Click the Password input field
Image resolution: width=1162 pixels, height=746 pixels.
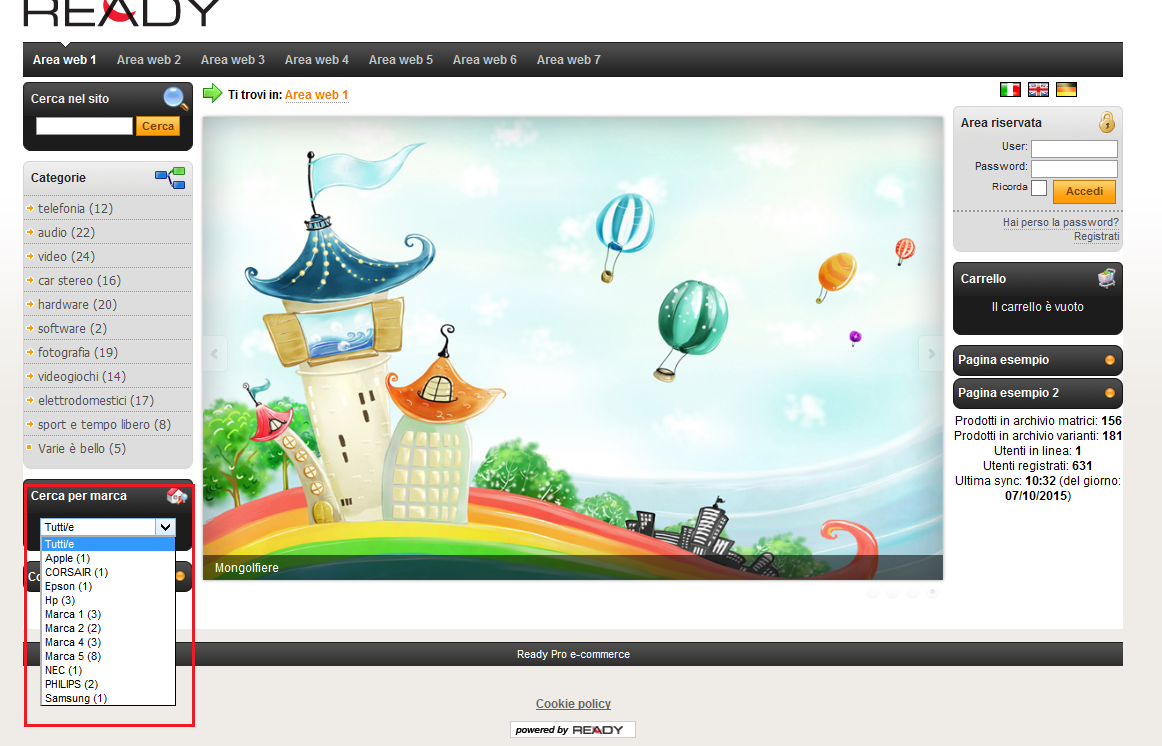click(x=1075, y=169)
